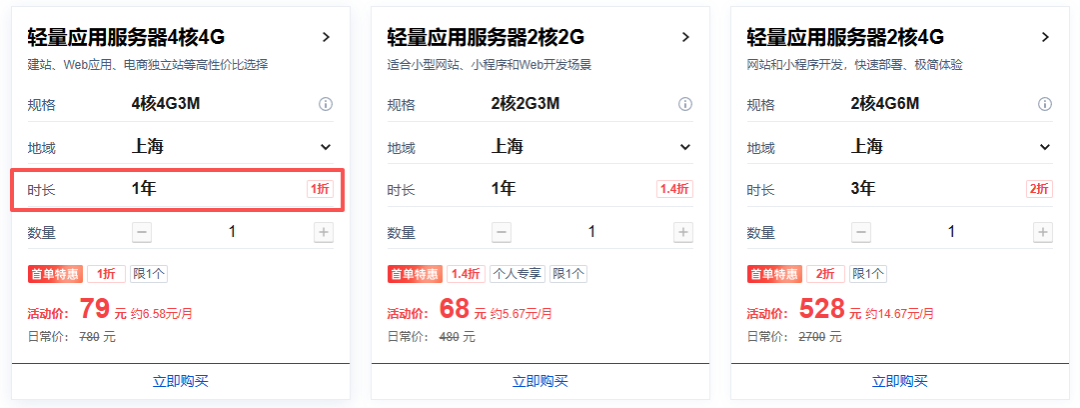Buy the 2核4G server now
1080x408 pixels.
[900, 381]
